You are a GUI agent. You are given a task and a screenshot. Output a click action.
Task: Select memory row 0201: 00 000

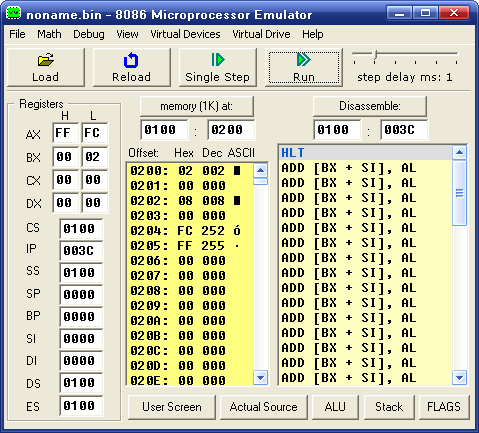click(x=190, y=186)
